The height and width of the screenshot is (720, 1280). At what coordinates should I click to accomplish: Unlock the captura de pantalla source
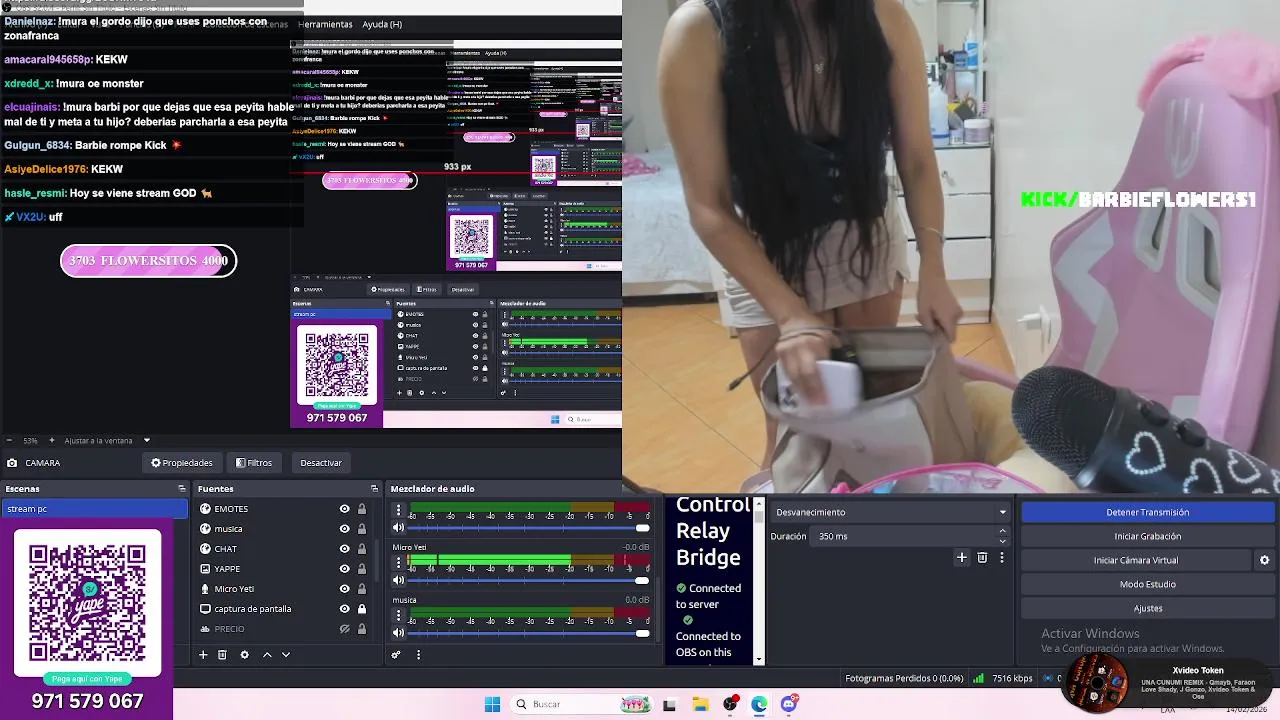tap(362, 609)
